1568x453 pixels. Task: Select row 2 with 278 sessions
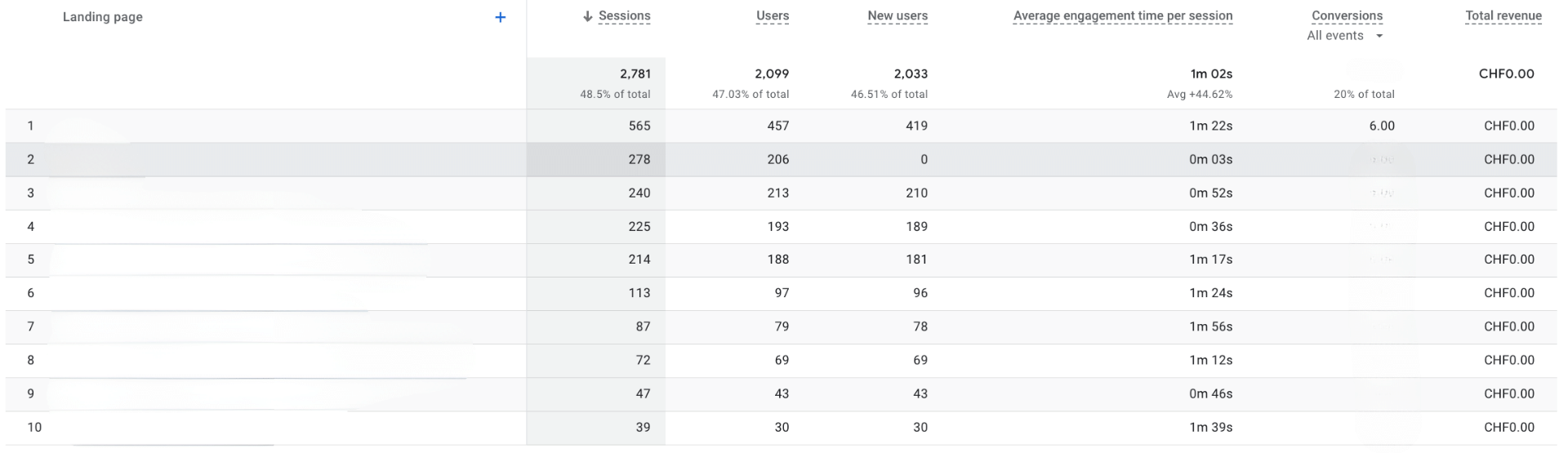tap(781, 159)
